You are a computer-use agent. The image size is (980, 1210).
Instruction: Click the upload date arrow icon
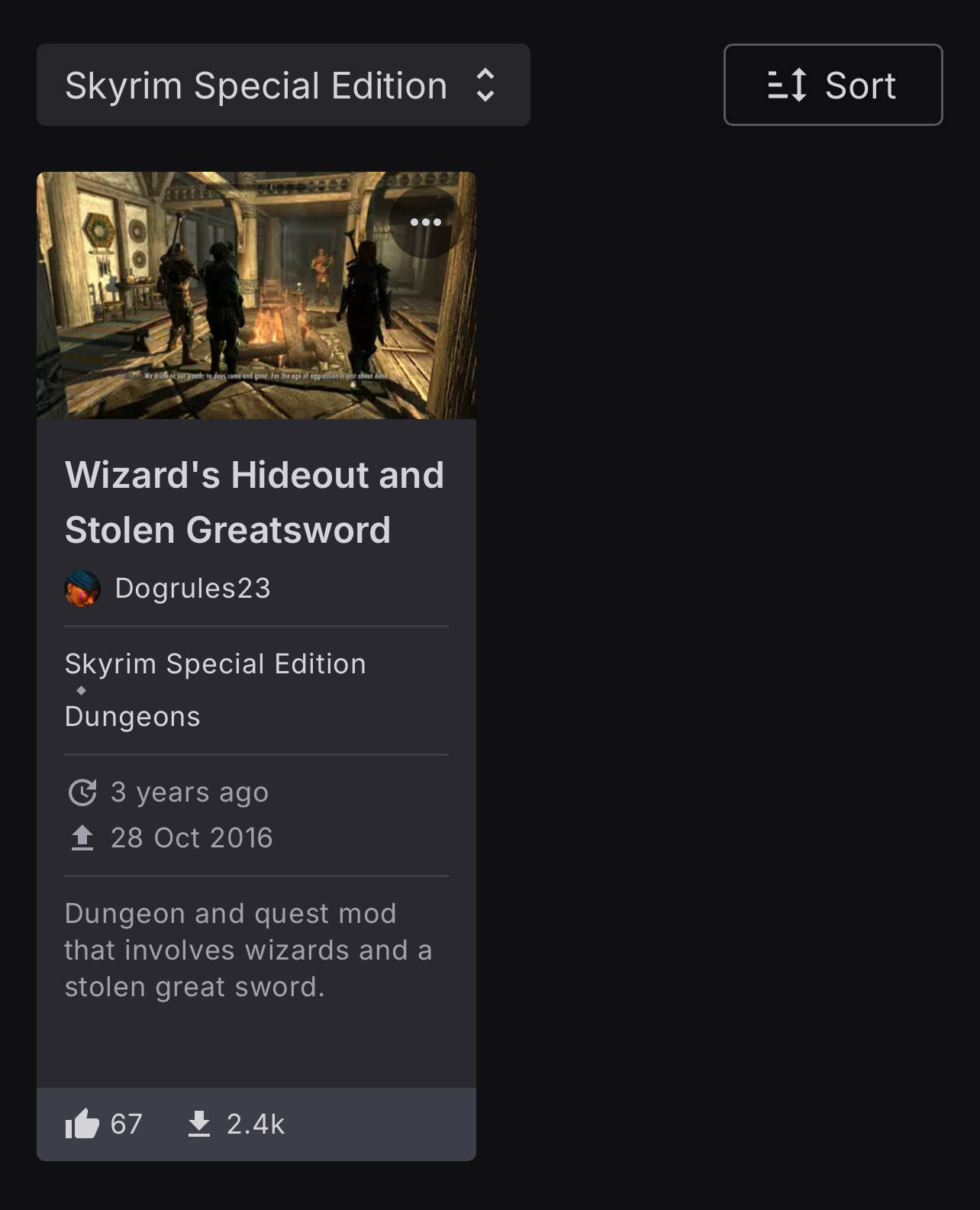coord(82,838)
